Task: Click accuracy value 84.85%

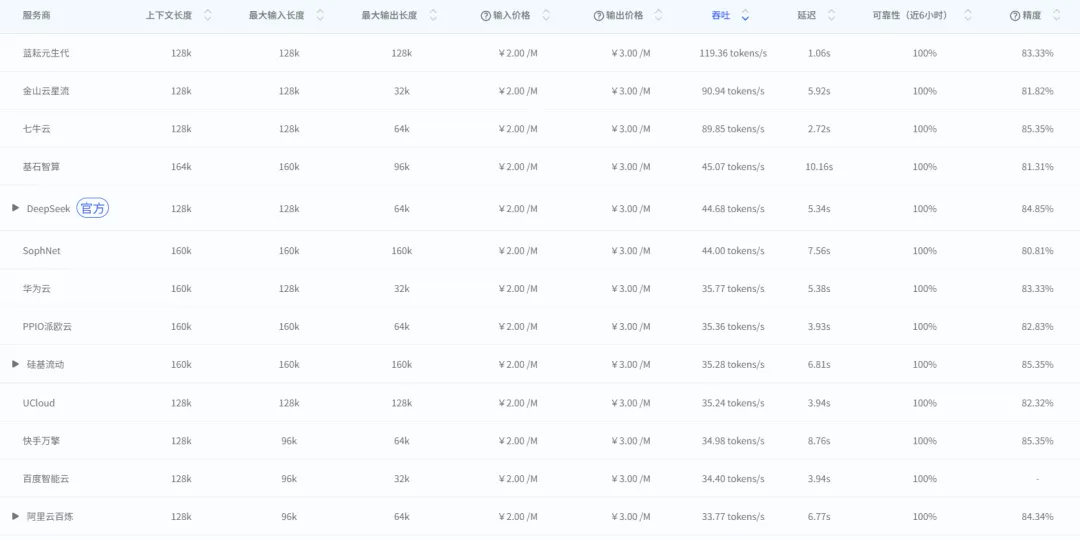Action: (x=1037, y=208)
